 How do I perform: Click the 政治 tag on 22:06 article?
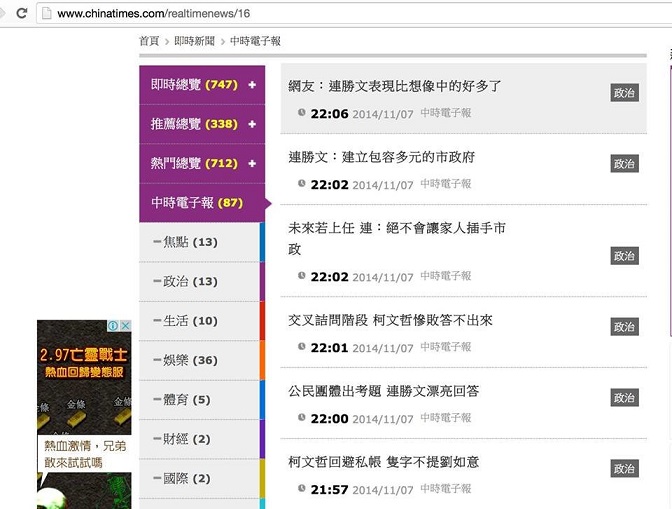coord(624,93)
